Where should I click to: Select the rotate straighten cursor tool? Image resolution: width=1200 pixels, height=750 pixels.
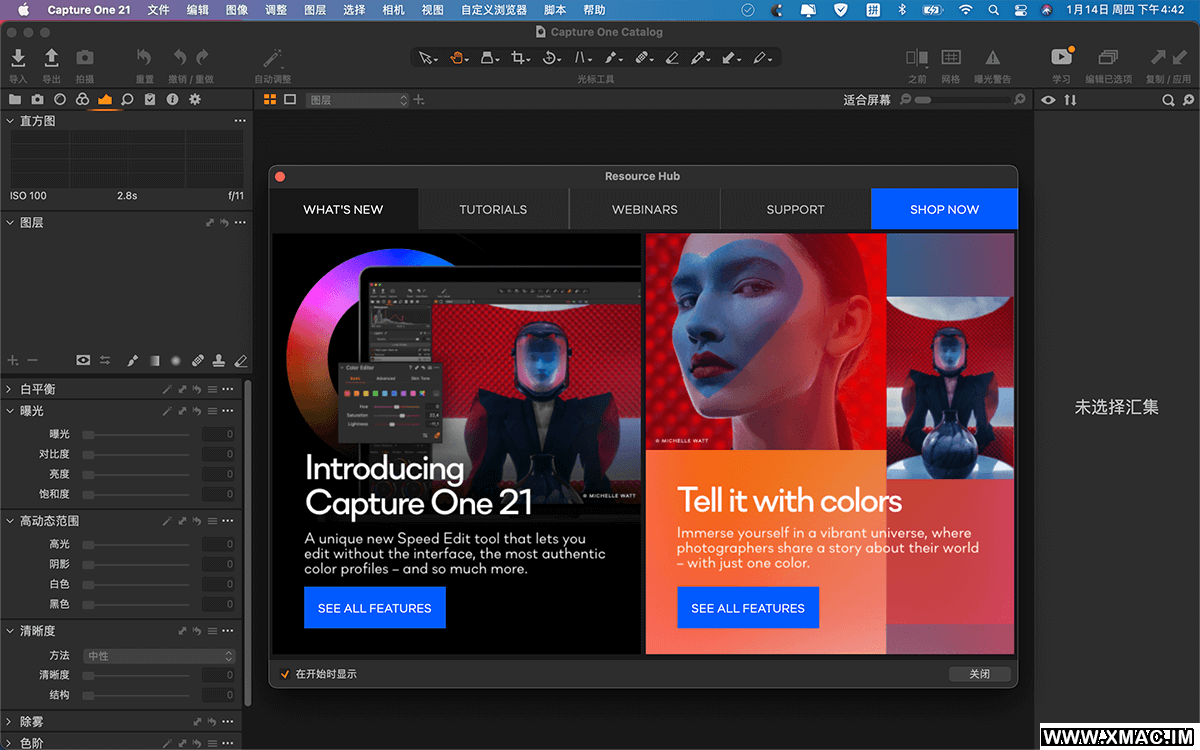click(551, 58)
